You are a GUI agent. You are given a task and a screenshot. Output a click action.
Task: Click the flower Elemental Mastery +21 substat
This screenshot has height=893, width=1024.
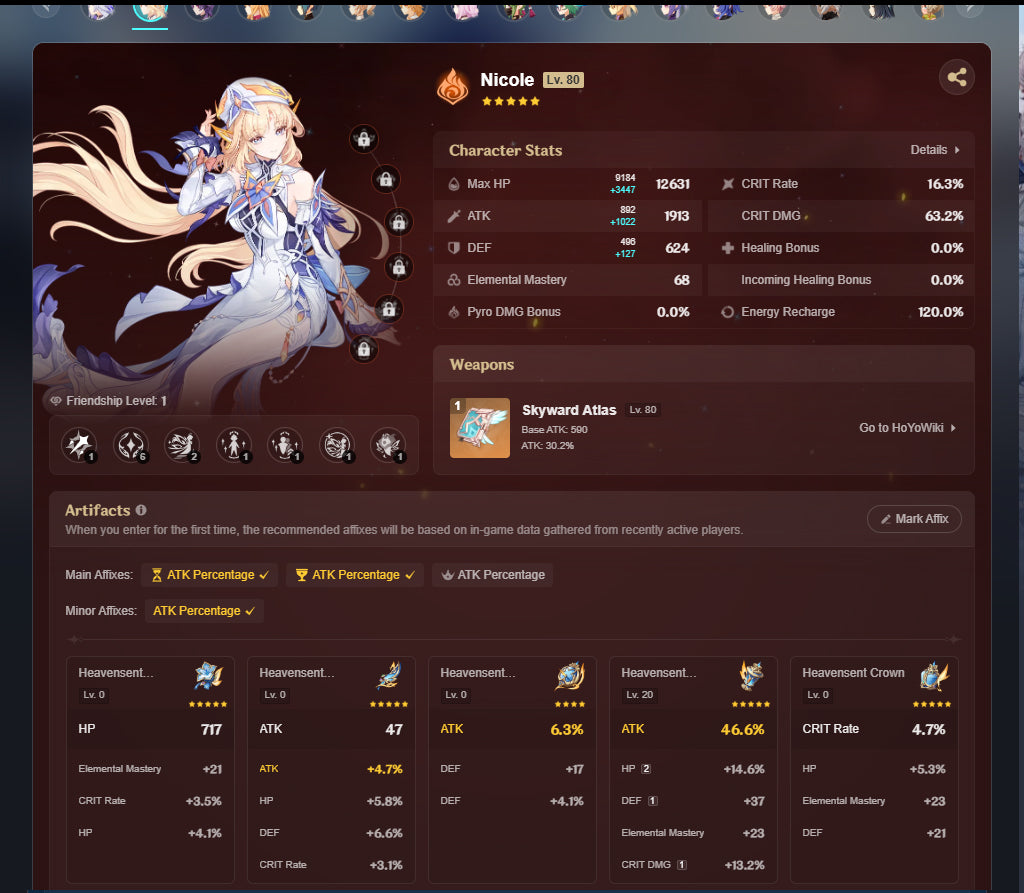click(x=150, y=769)
